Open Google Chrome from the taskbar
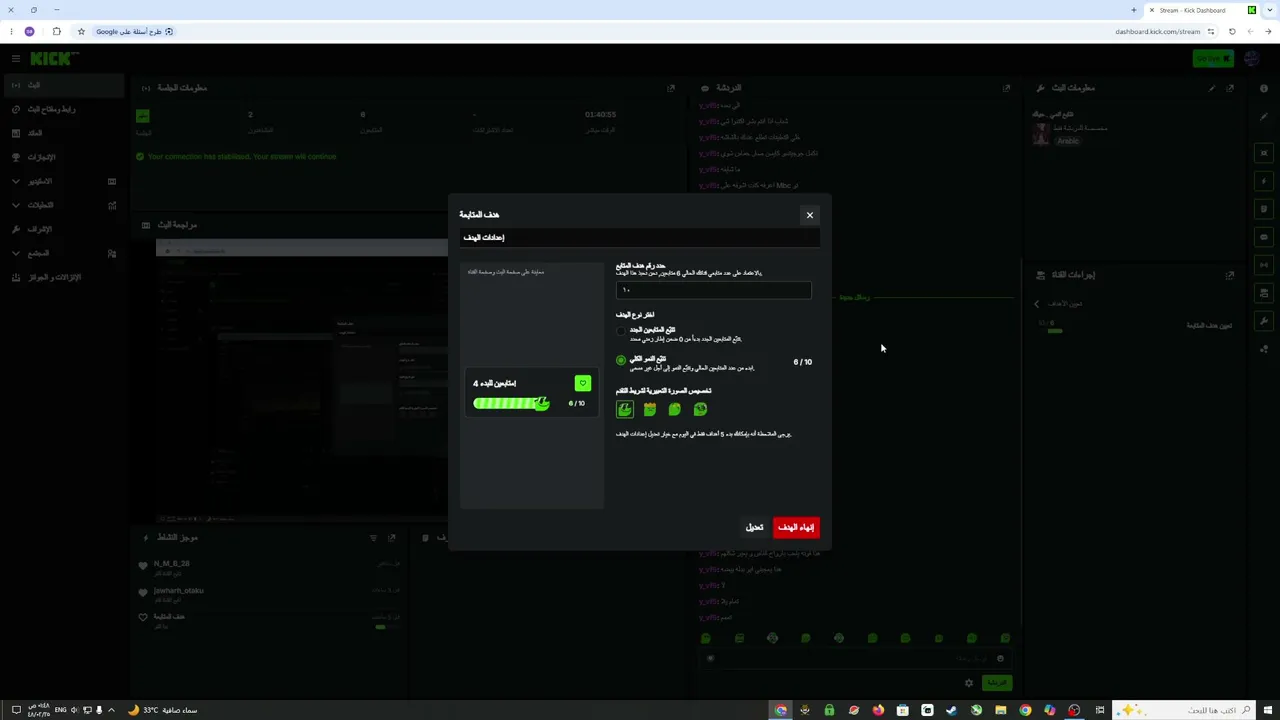The height and width of the screenshot is (720, 1280). pyautogui.click(x=1025, y=710)
